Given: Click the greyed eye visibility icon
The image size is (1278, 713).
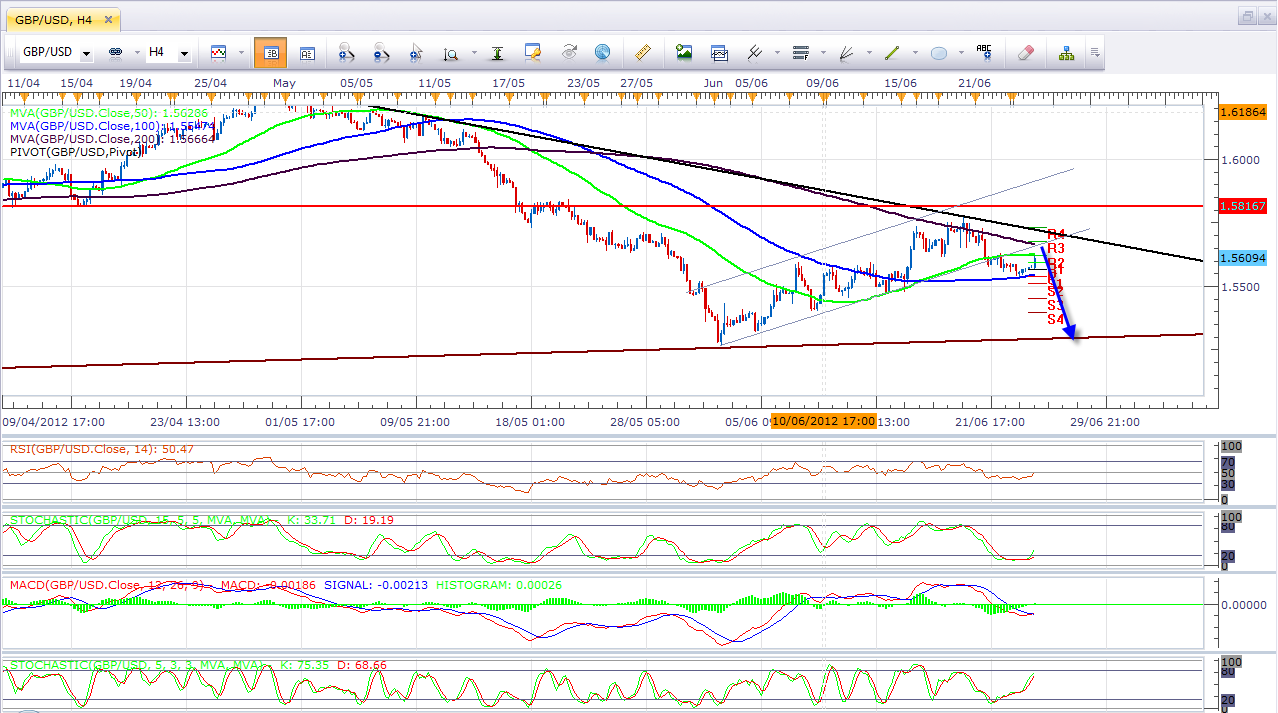Looking at the screenshot, I should pos(568,52).
